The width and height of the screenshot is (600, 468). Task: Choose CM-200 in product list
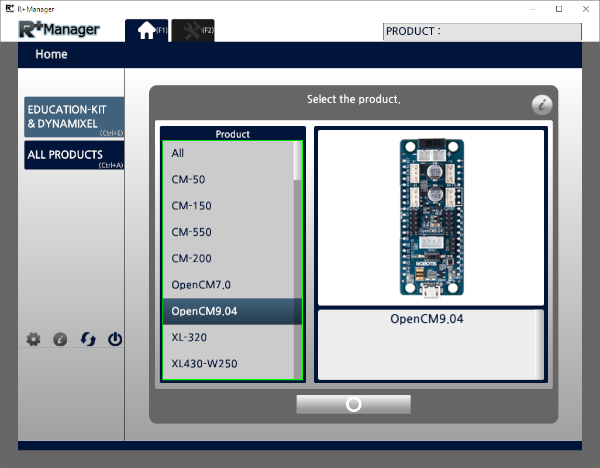(x=228, y=259)
